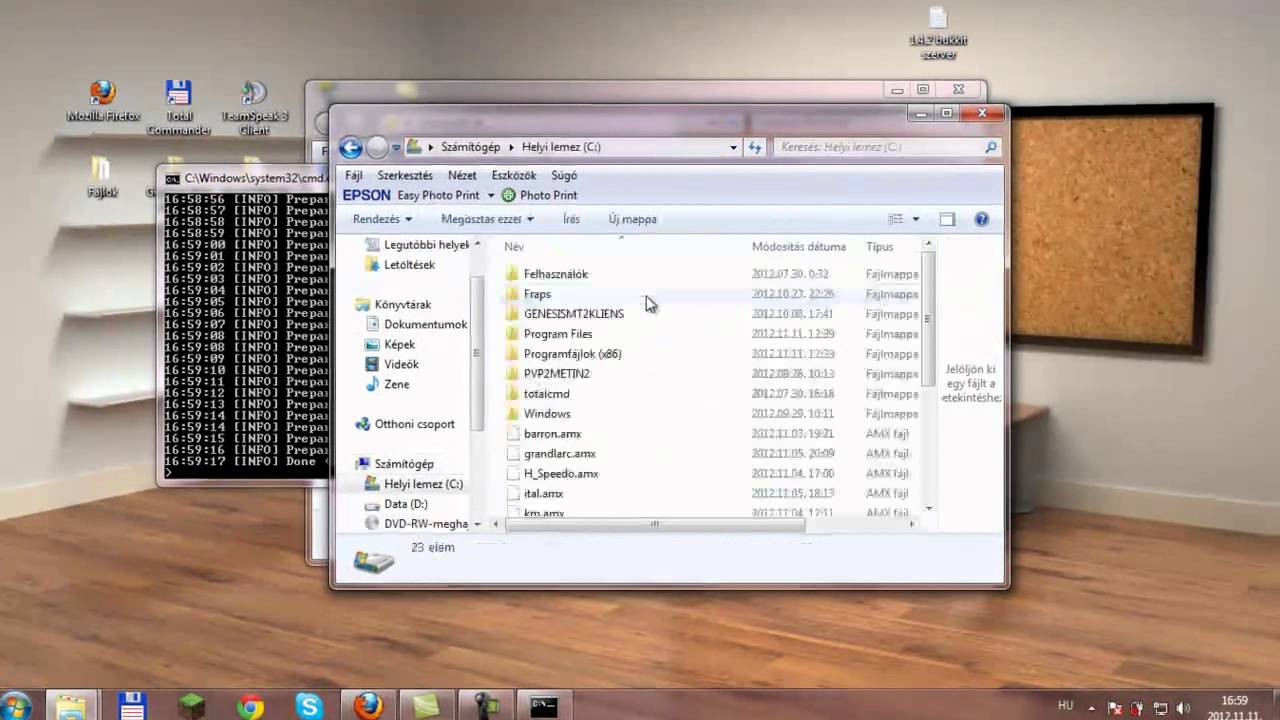Open Google Chrome from taskbar
The width and height of the screenshot is (1280, 720).
[250, 706]
